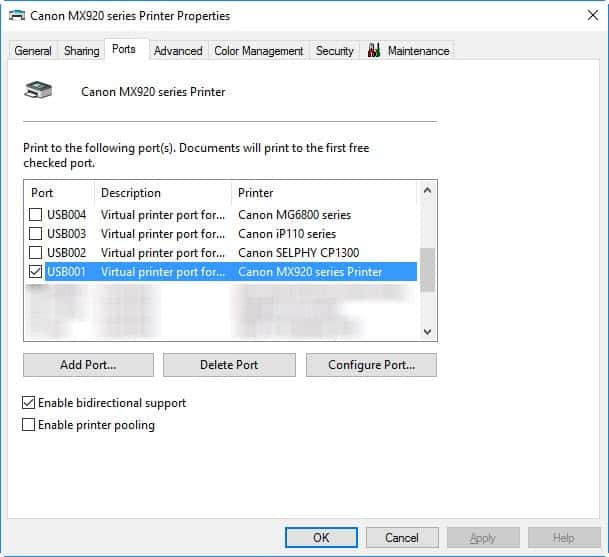Switch to the Security tab
Viewport: 609px width, 557px height.
coord(334,50)
